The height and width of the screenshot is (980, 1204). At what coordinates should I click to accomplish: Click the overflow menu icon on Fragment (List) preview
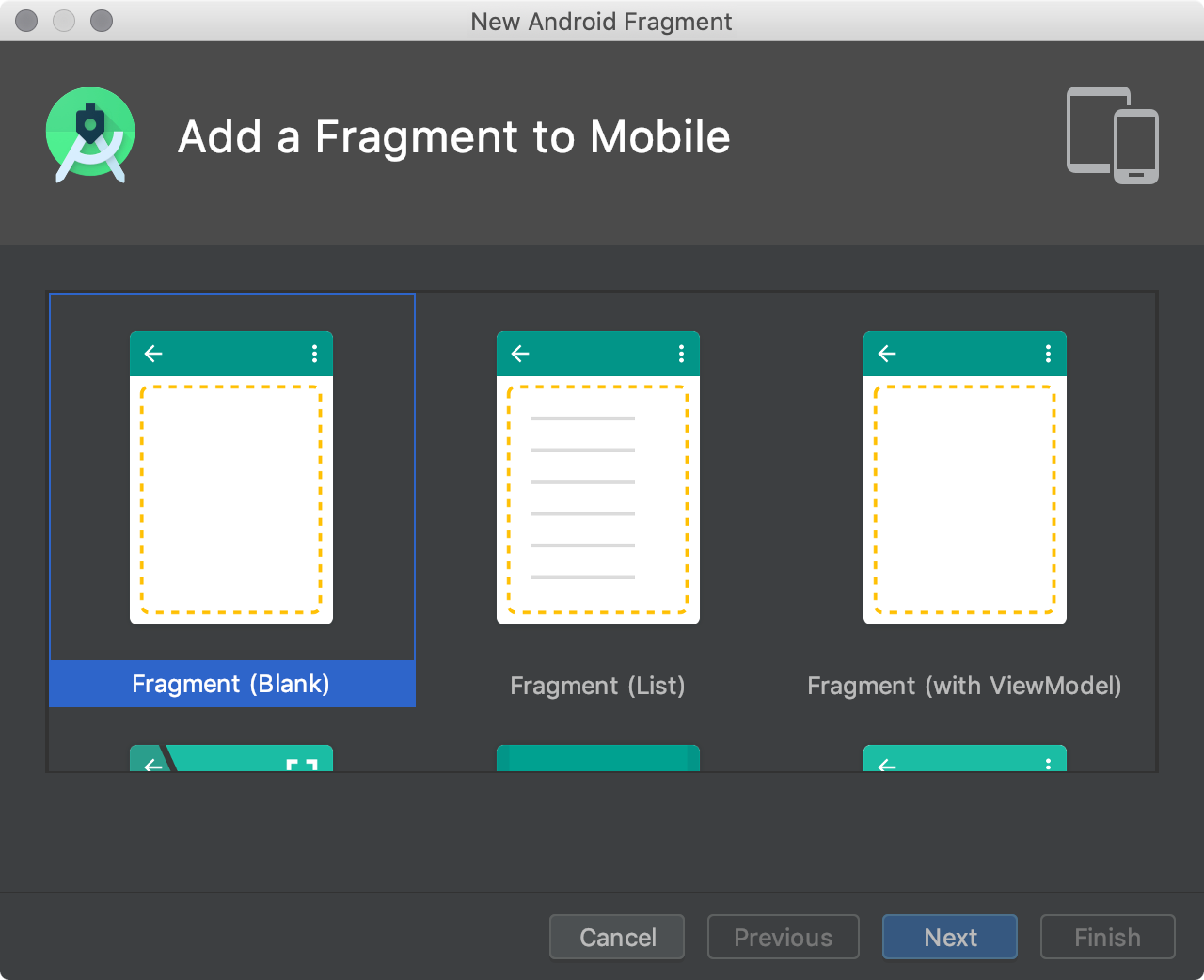point(681,354)
